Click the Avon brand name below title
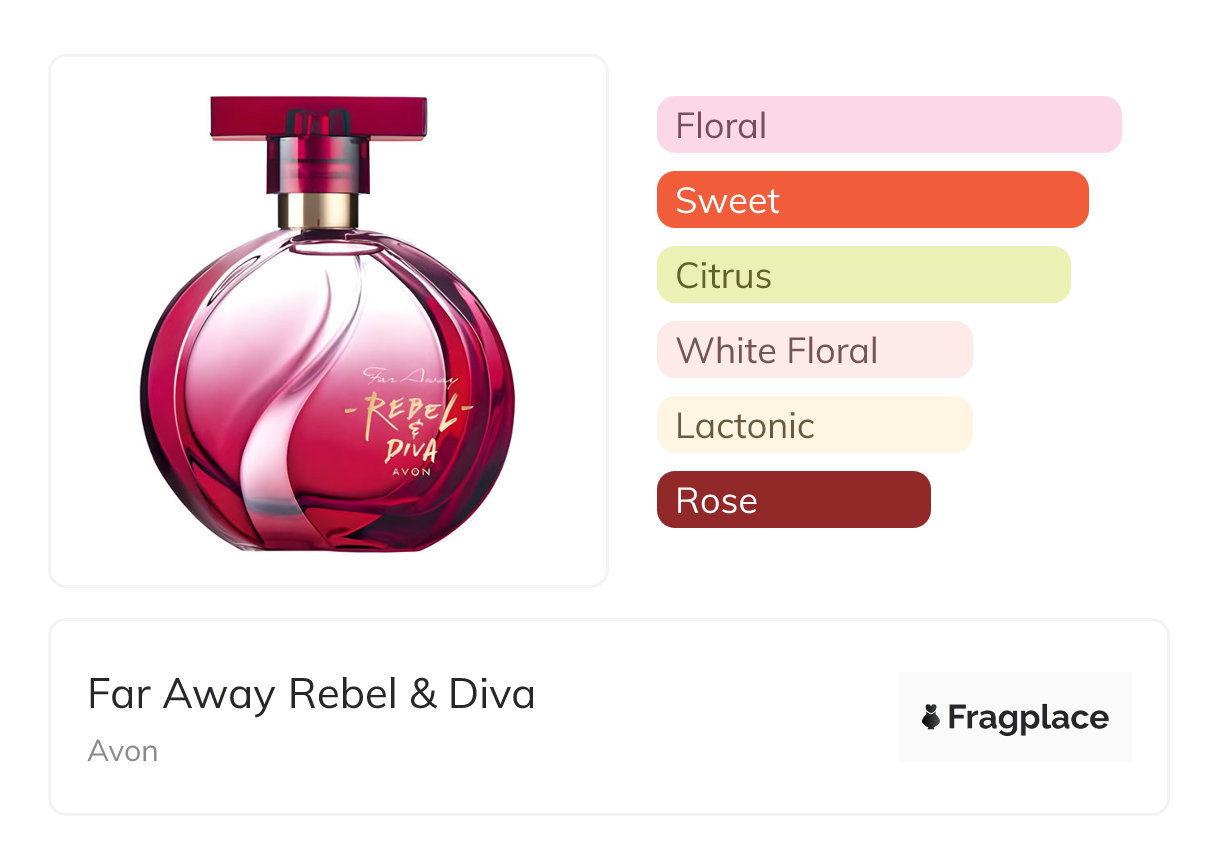 coord(123,751)
